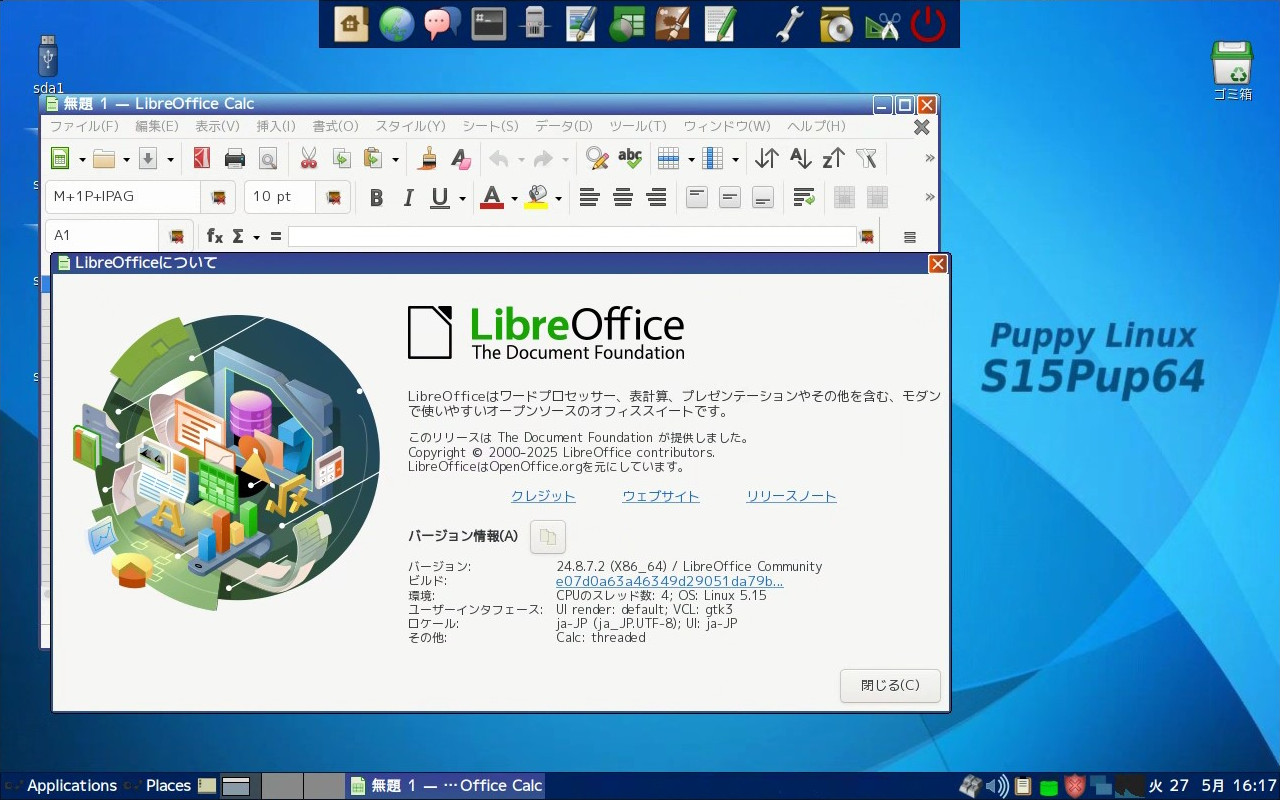Expand the Open folder dropdown arrow
This screenshot has height=800, width=1280.
[126, 159]
